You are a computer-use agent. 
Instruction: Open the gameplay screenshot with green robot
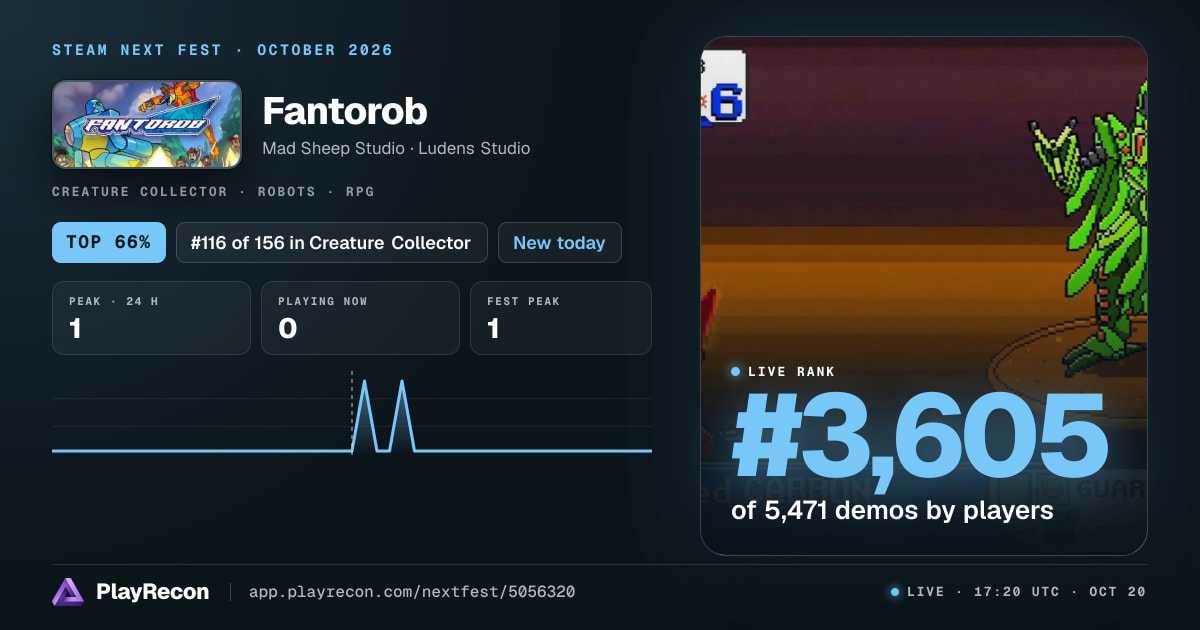[923, 295]
